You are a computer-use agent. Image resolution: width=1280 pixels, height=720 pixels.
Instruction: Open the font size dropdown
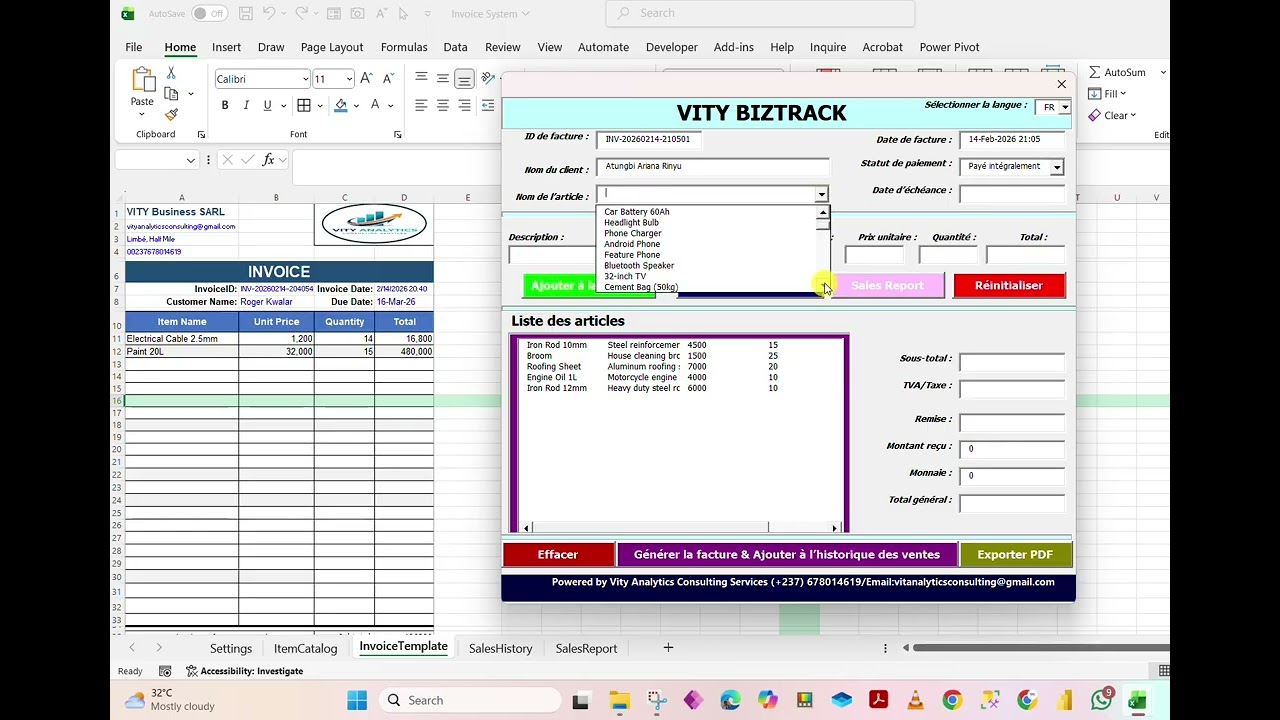(349, 79)
